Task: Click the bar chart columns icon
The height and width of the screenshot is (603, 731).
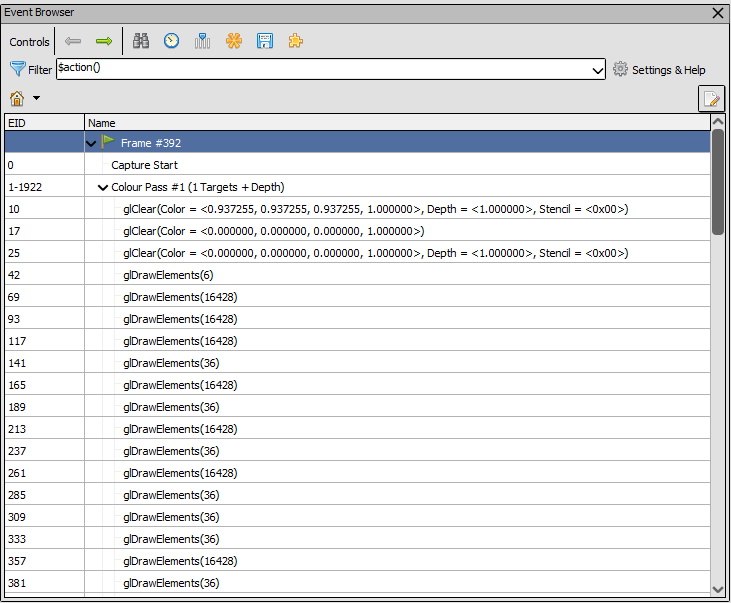Action: pos(202,41)
